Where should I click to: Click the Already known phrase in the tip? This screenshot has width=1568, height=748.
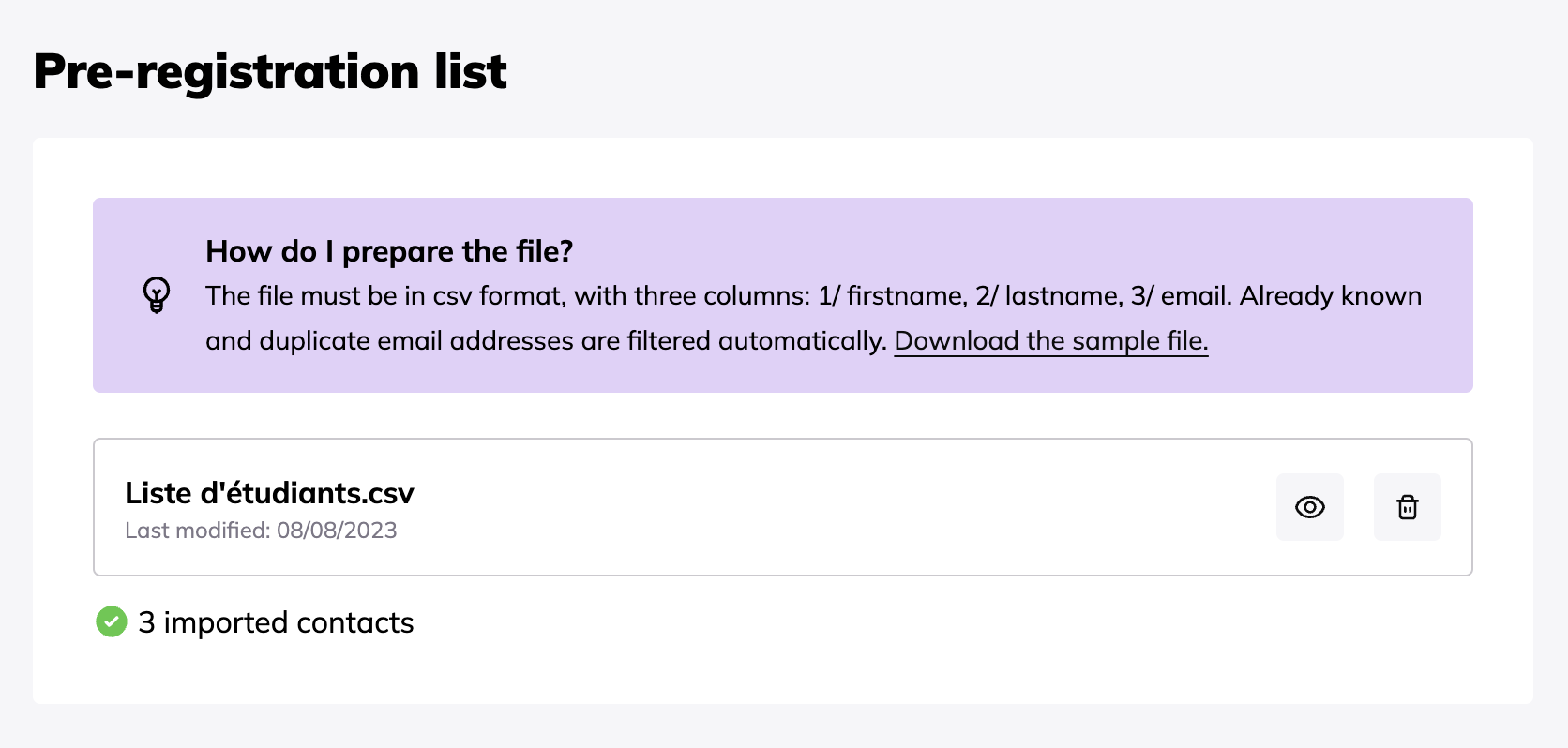[1331, 296]
